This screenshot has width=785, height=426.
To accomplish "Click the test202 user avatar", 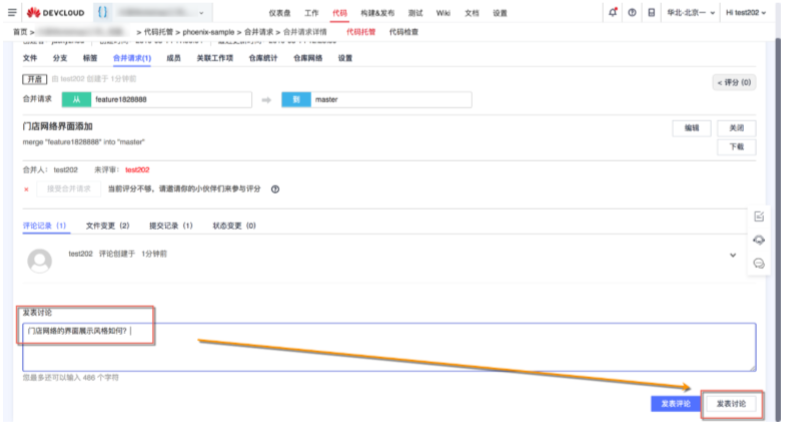I will [x=40, y=261].
